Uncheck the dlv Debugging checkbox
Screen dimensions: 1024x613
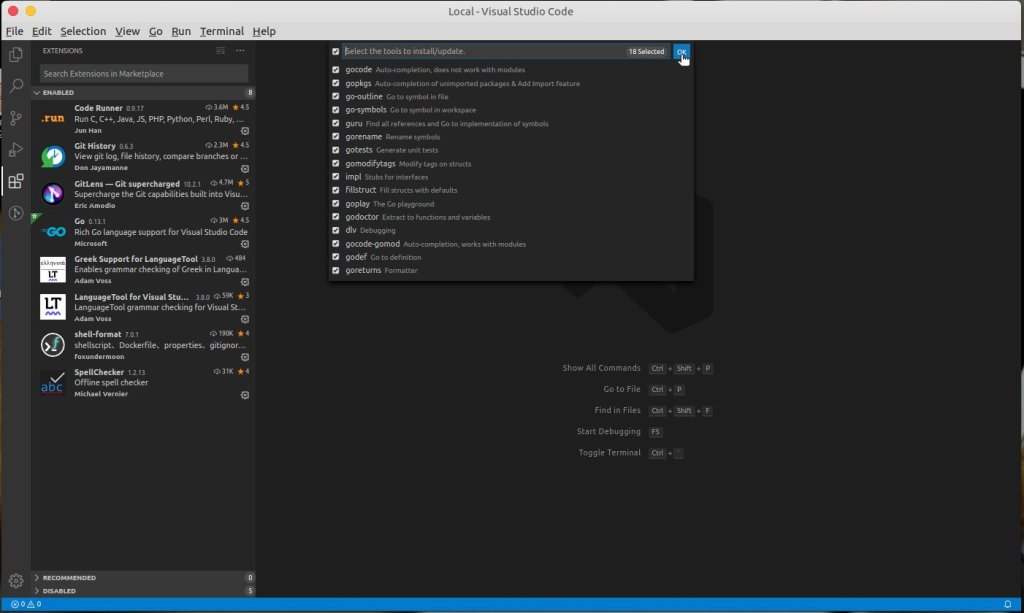tap(336, 230)
